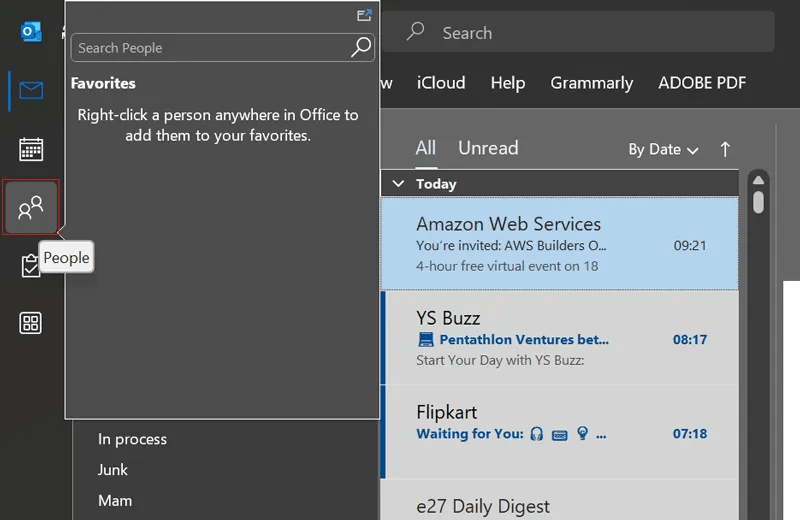Open the Tasks clipboard icon
Image resolution: width=800 pixels, height=520 pixels.
click(30, 267)
